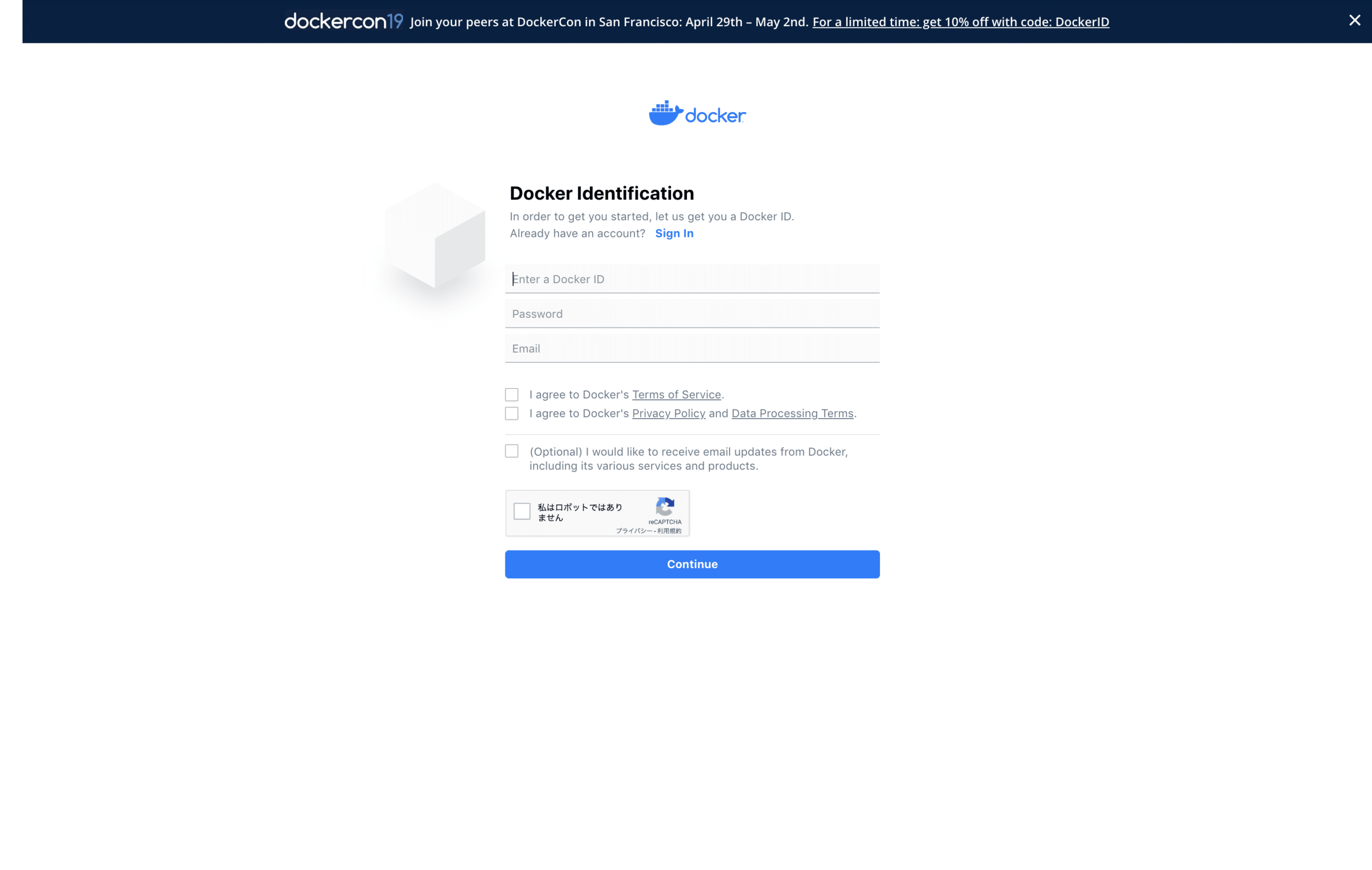The image size is (1372, 870).
Task: Open the 10% off DockerID promo link
Action: tap(960, 21)
